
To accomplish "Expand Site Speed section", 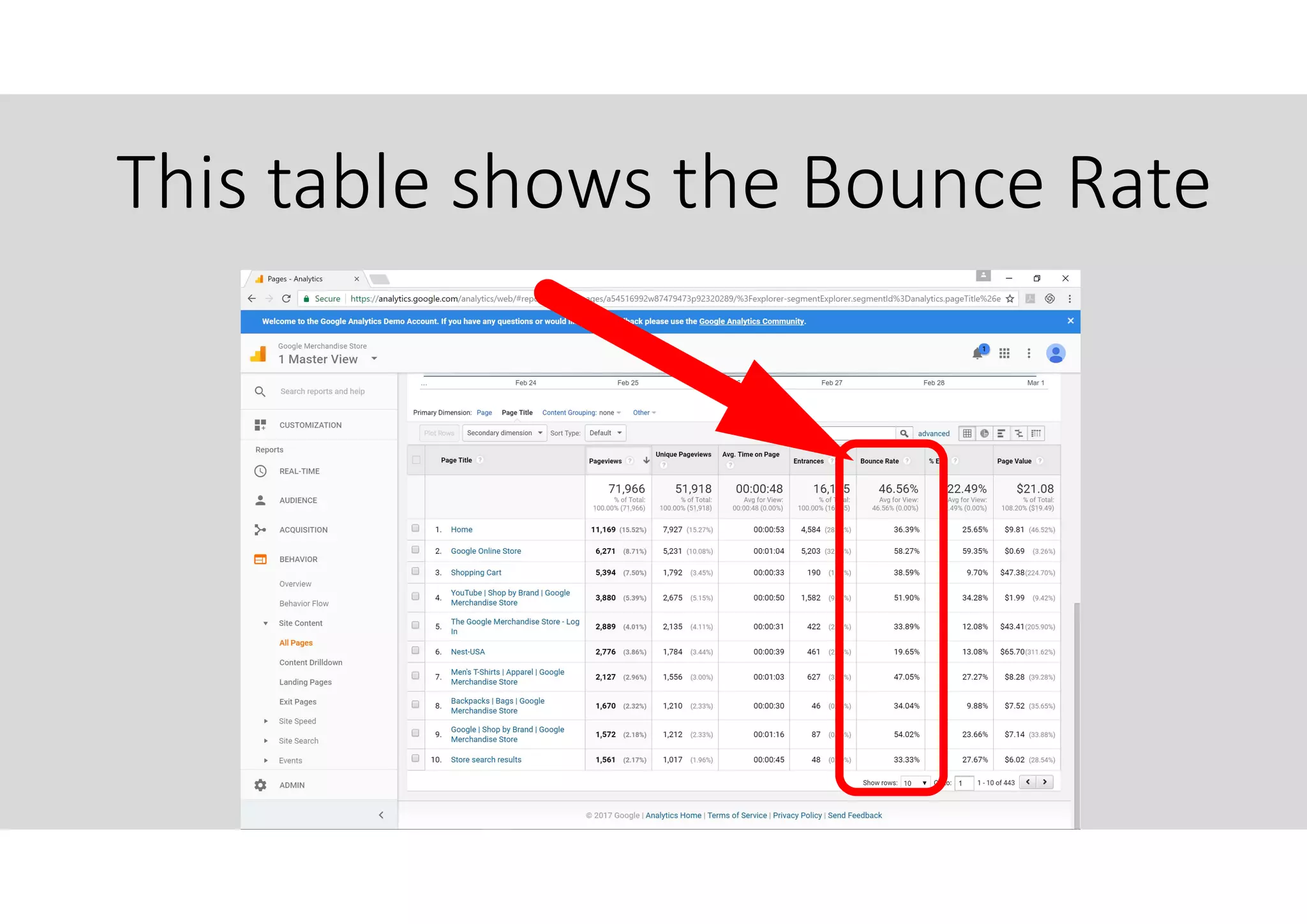I will tap(265, 721).
